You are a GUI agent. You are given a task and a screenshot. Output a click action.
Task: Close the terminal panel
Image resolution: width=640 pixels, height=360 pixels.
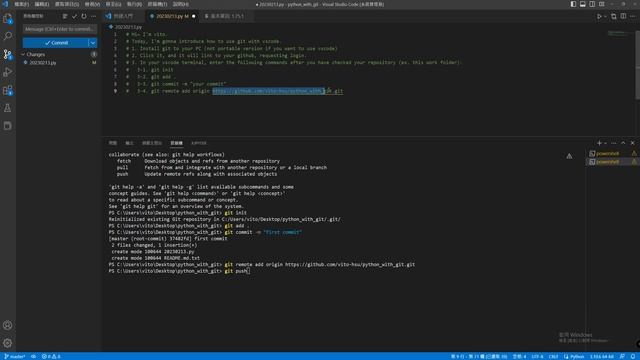click(x=633, y=143)
